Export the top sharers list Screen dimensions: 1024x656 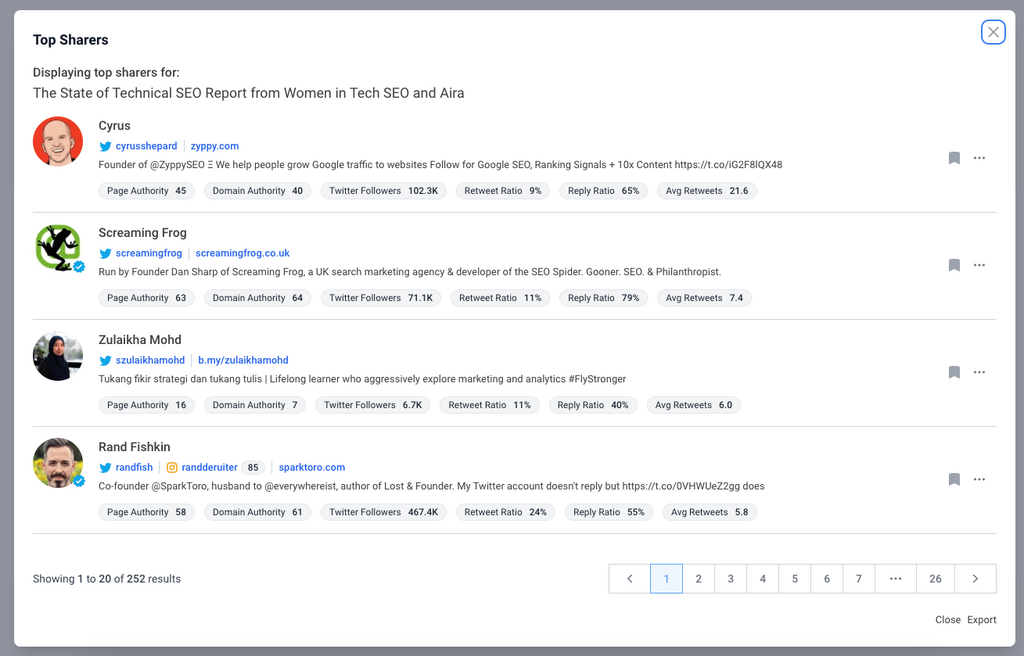(981, 620)
